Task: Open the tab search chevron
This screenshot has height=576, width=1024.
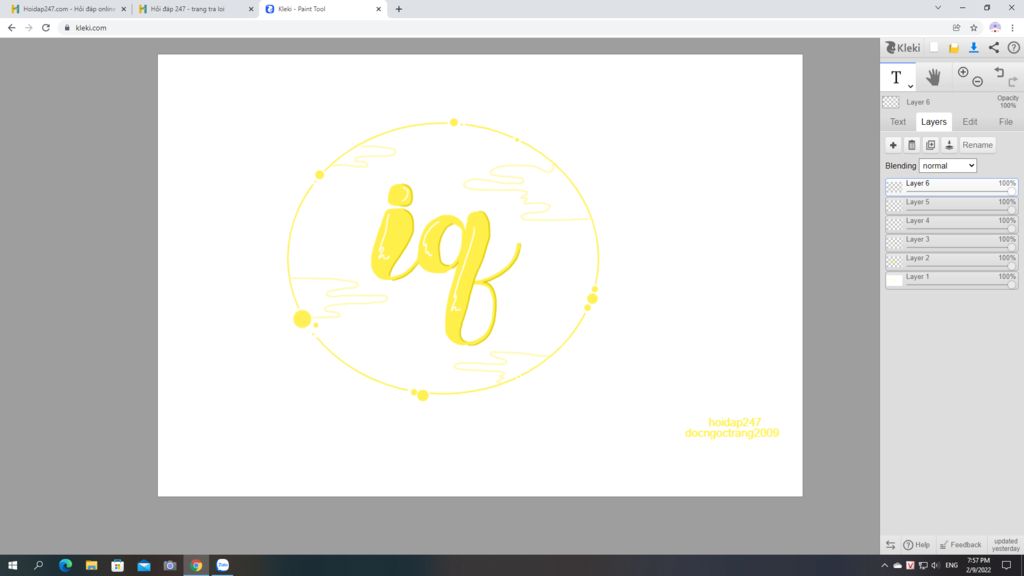Action: point(938,8)
